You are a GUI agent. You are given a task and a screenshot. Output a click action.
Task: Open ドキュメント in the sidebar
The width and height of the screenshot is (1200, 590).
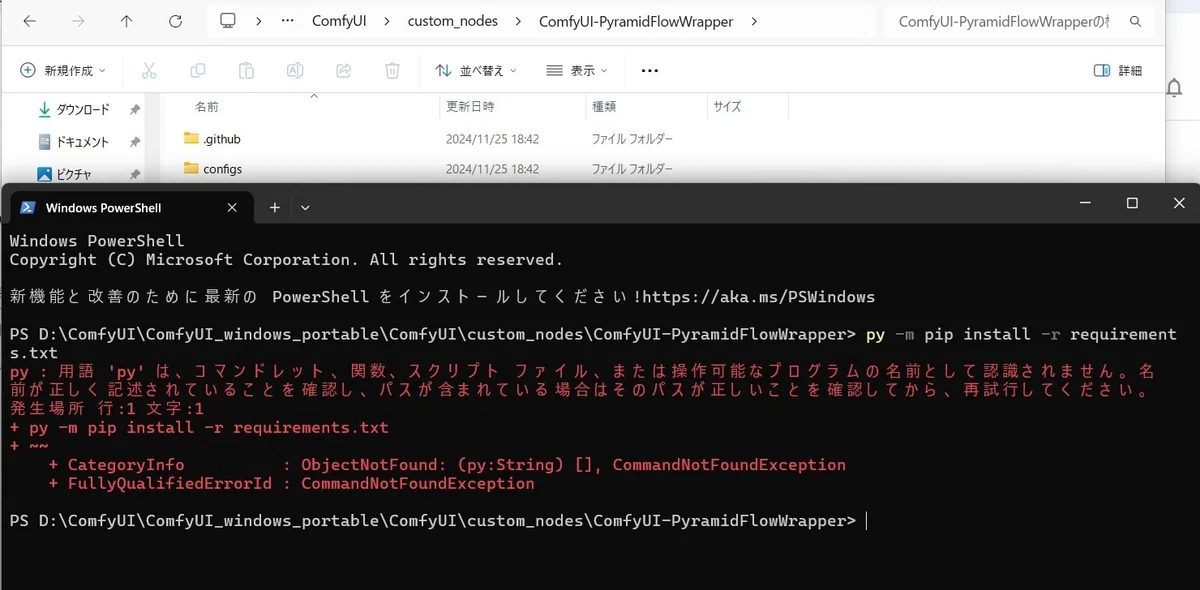(81, 142)
